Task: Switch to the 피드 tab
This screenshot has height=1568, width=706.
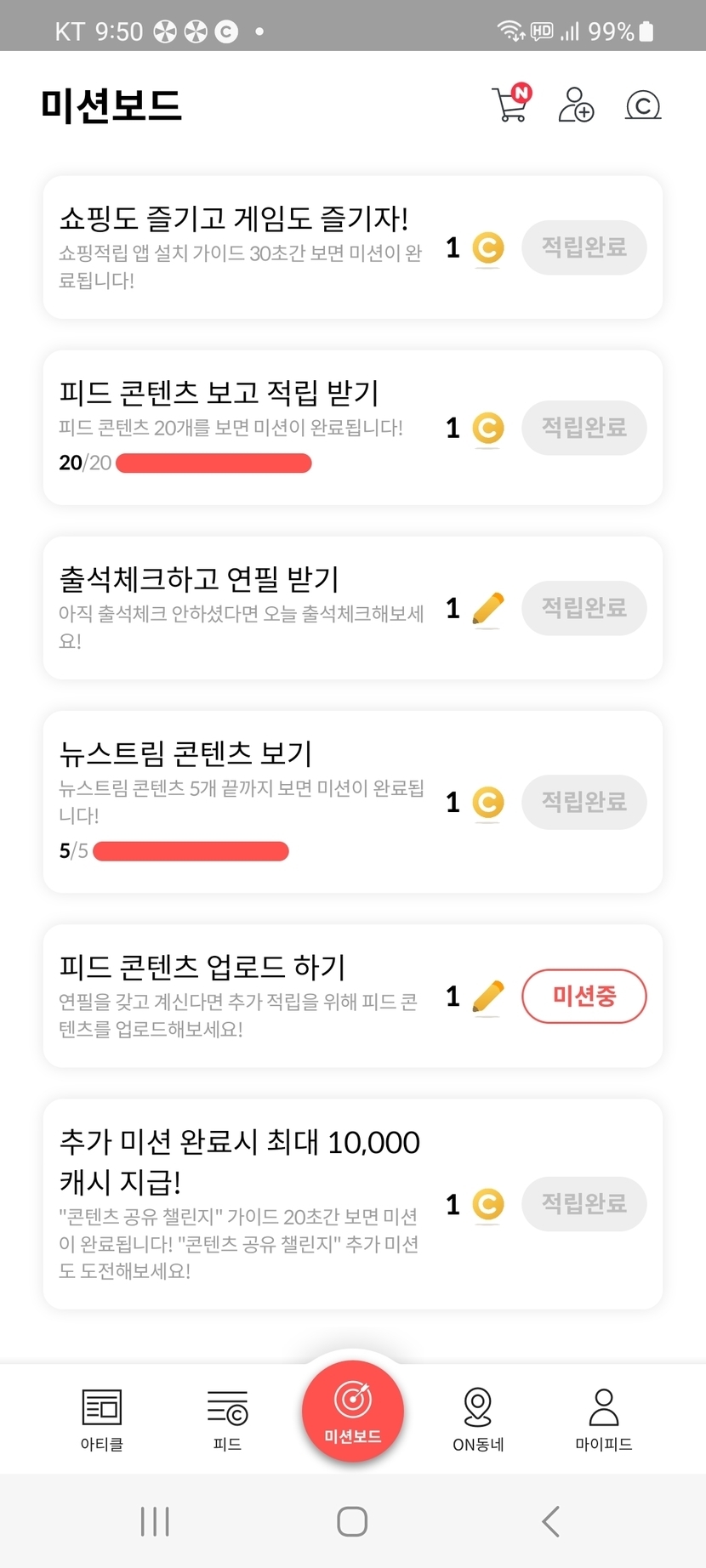Action: tap(227, 1419)
